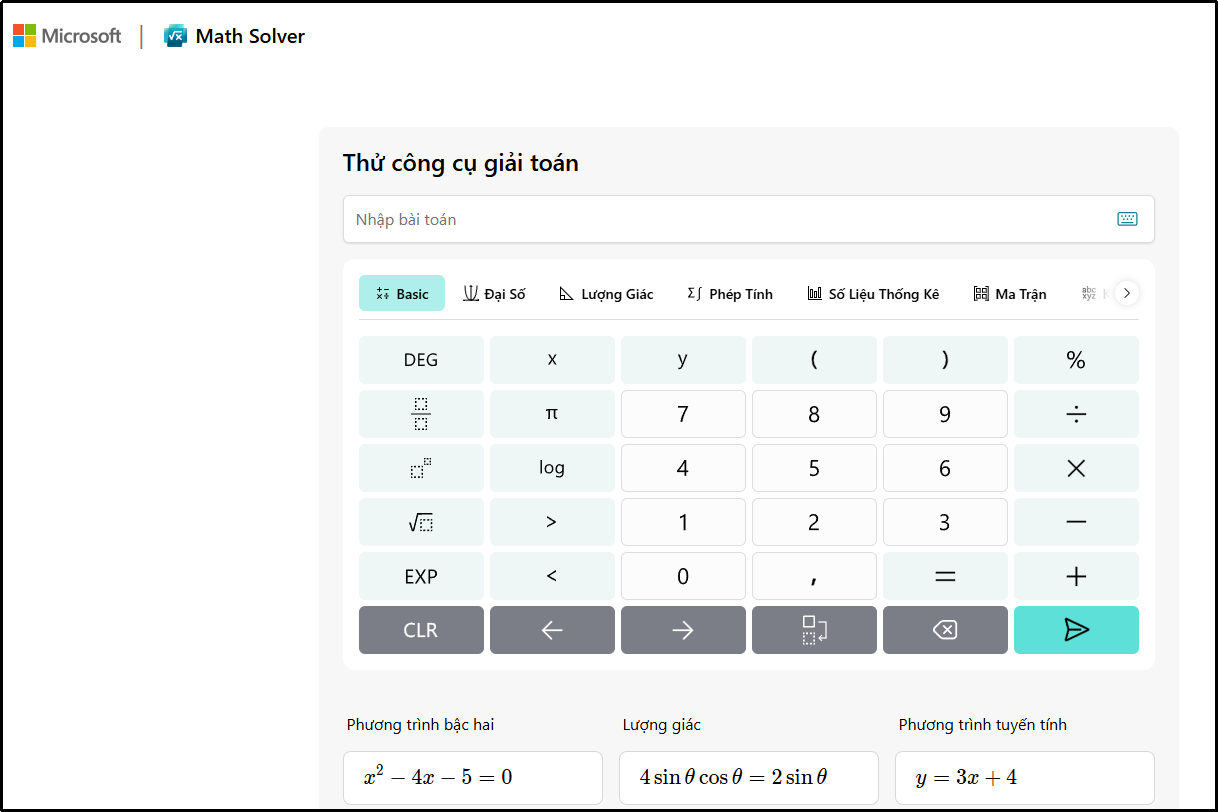The image size is (1218, 812).
Task: Switch to the Ma Trận tab
Action: coord(1009,292)
